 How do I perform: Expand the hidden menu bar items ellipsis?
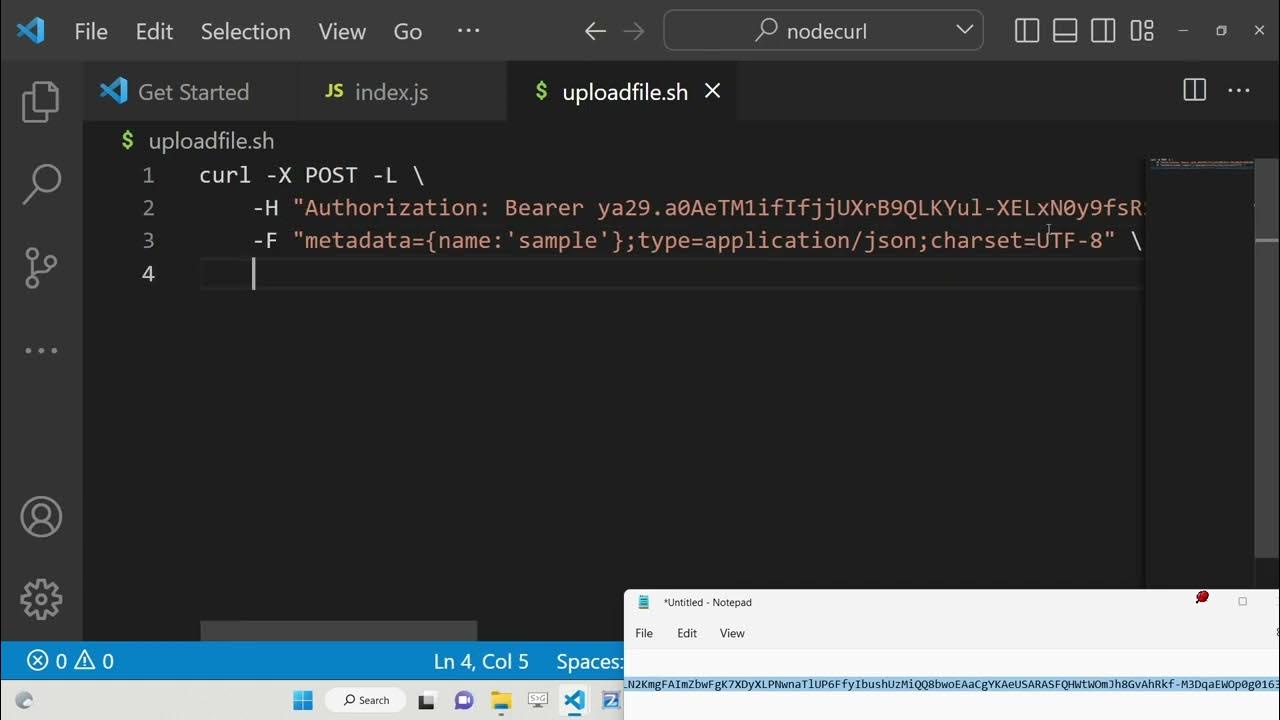tap(468, 31)
